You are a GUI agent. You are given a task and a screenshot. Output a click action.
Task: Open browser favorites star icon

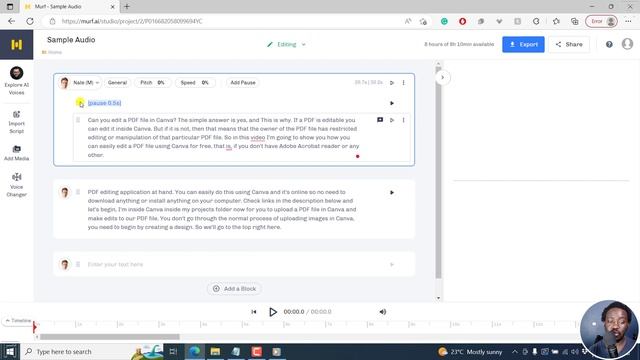point(556,21)
